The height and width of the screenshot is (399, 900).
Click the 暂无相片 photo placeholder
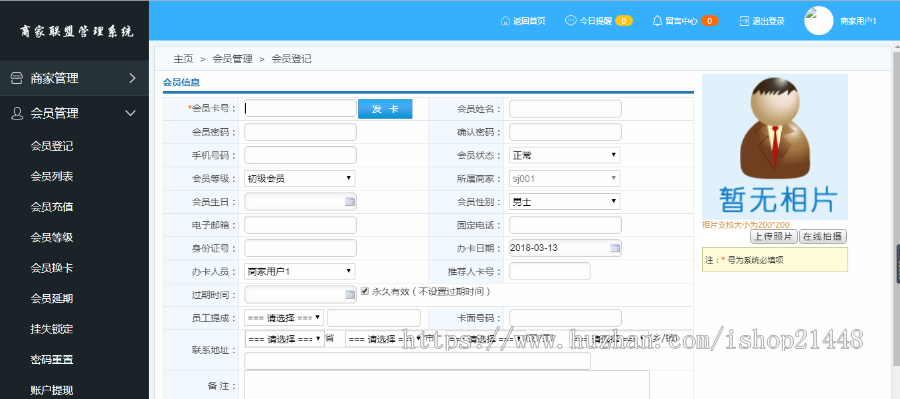coord(775,147)
